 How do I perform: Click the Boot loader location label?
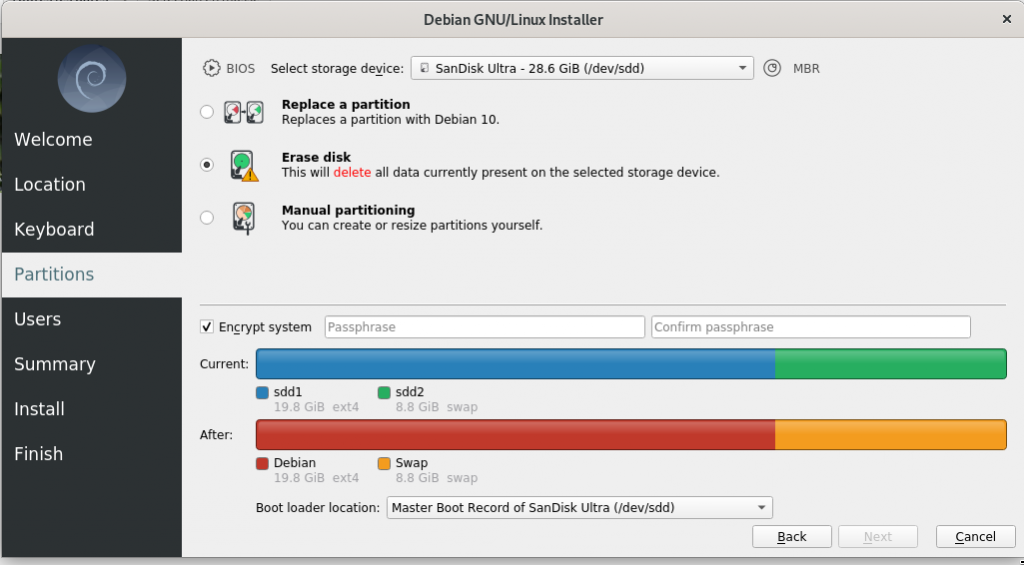point(317,508)
